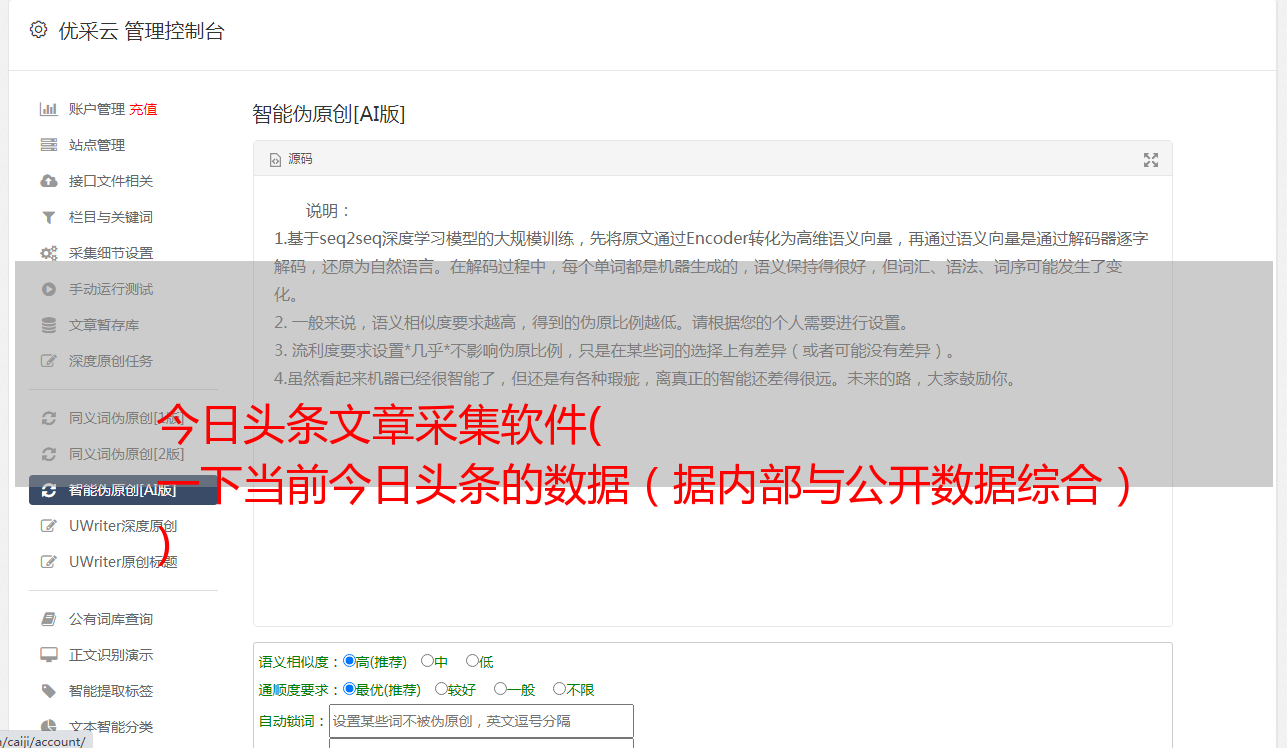
Task: Click the red 充值 link
Action: pyautogui.click(x=143, y=109)
